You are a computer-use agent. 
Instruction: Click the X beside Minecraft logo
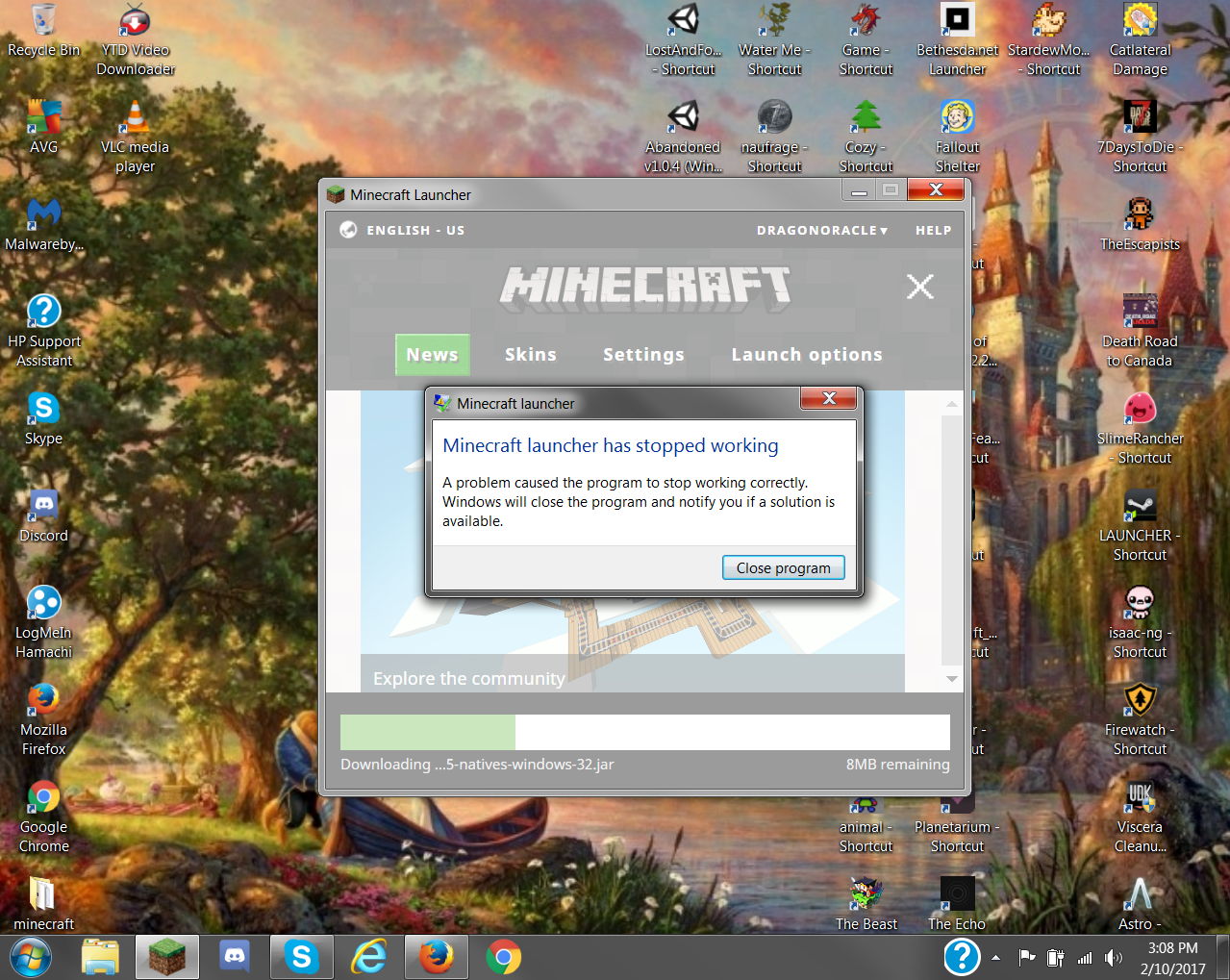920,287
